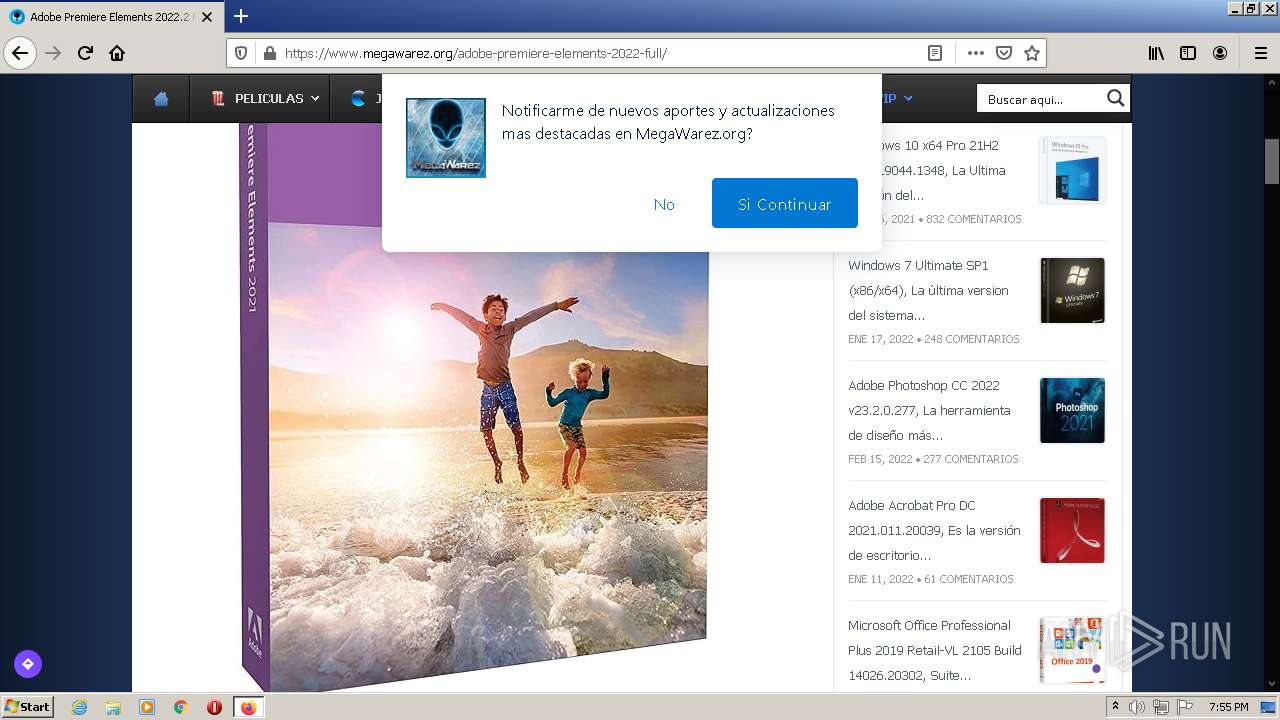Expand the PELICULAS dropdown chevron
The width and height of the screenshot is (1280, 720).
click(315, 98)
